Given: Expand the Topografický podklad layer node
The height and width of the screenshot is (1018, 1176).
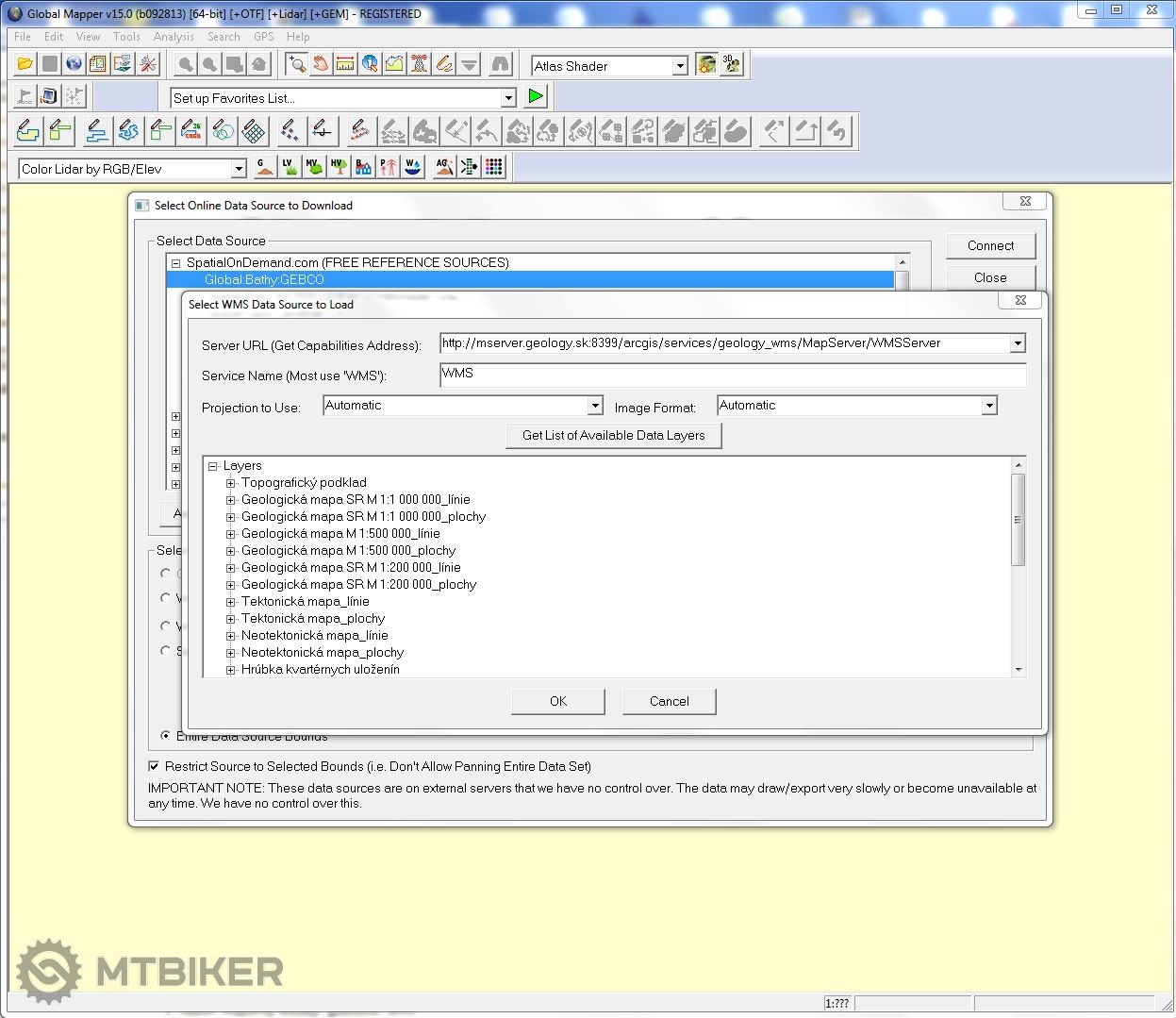Looking at the screenshot, I should pos(230,483).
